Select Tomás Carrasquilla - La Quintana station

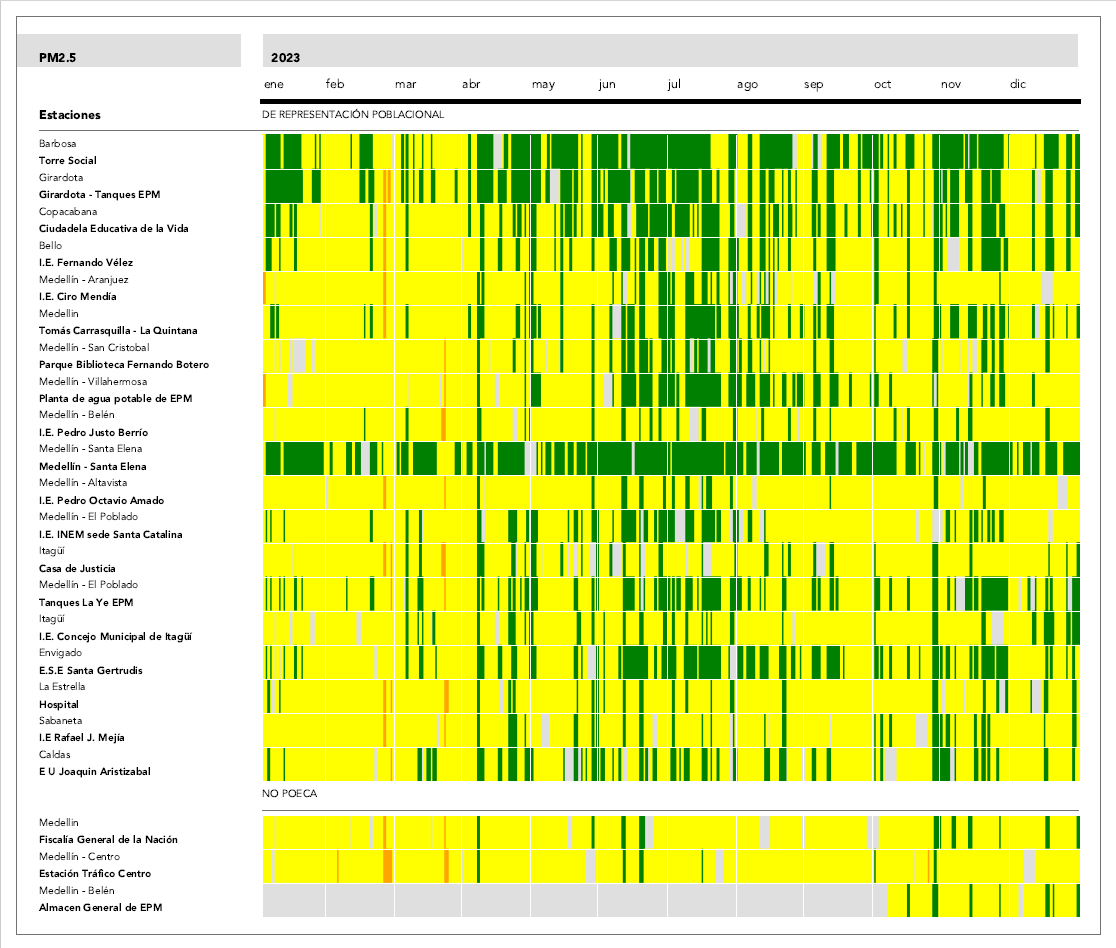[118, 331]
